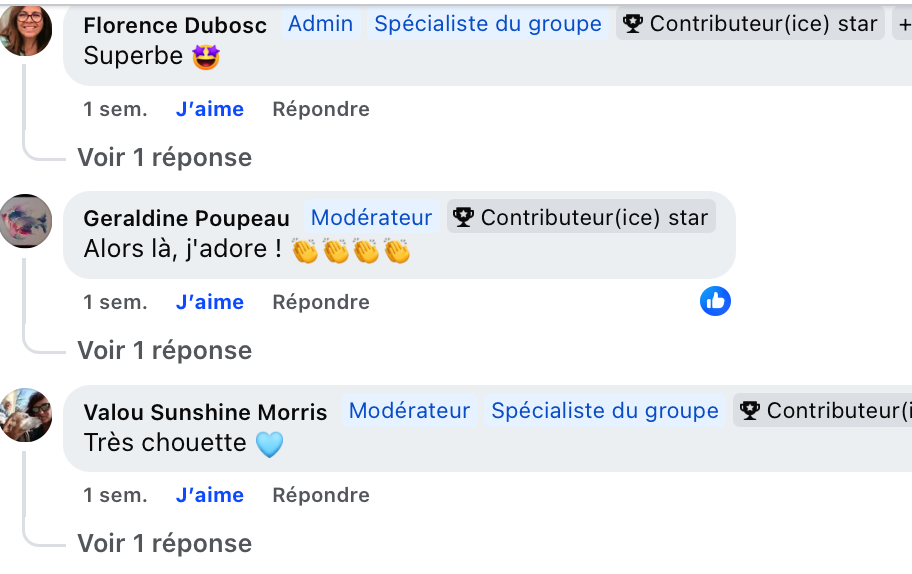Viewport: 912px width, 574px height.
Task: Expand the reply under Florence's comment
Action: pyautogui.click(x=165, y=157)
